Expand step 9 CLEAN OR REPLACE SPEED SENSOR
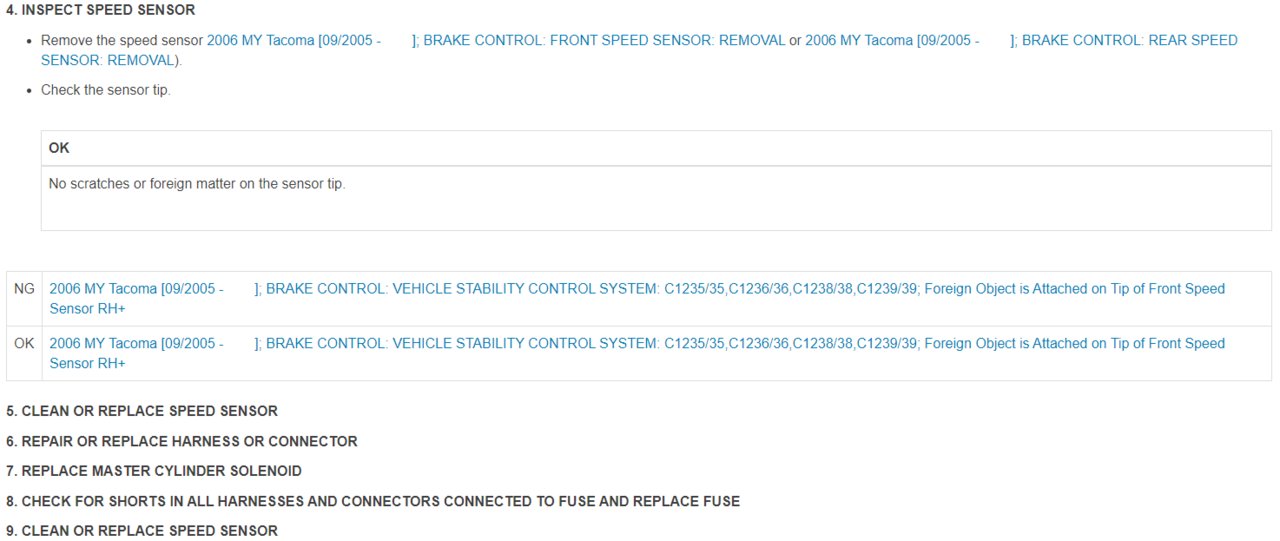 142,531
